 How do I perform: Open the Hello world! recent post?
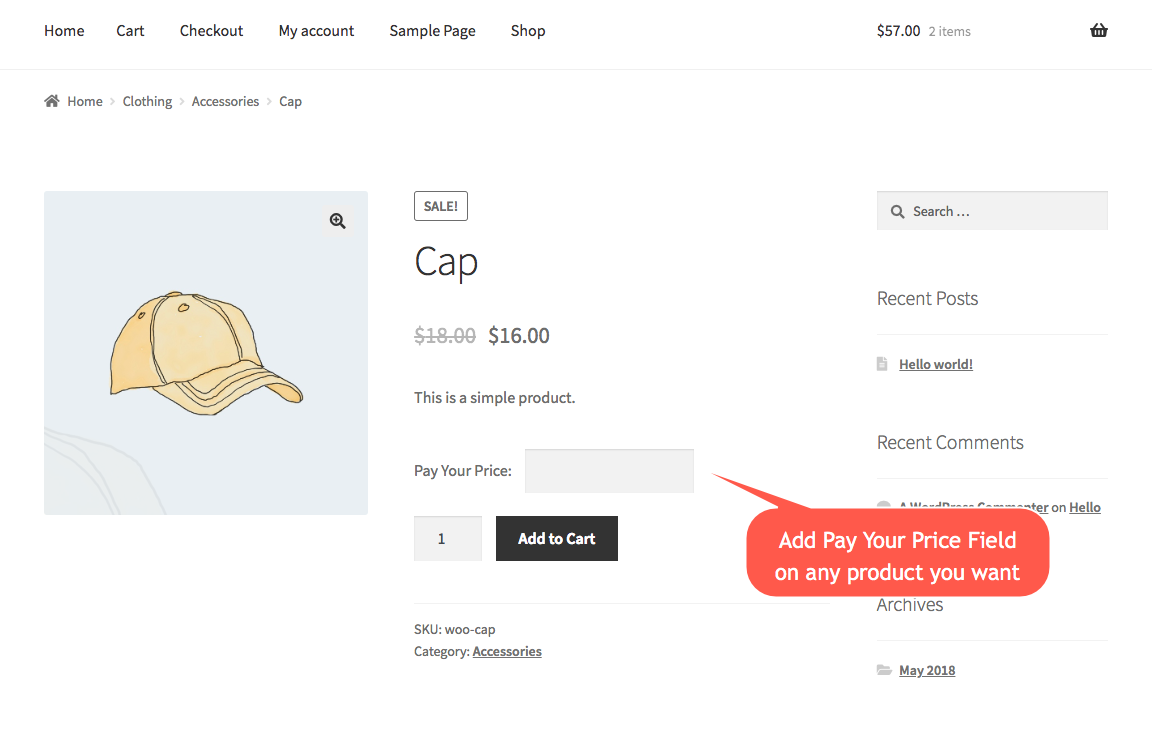pyautogui.click(x=936, y=363)
